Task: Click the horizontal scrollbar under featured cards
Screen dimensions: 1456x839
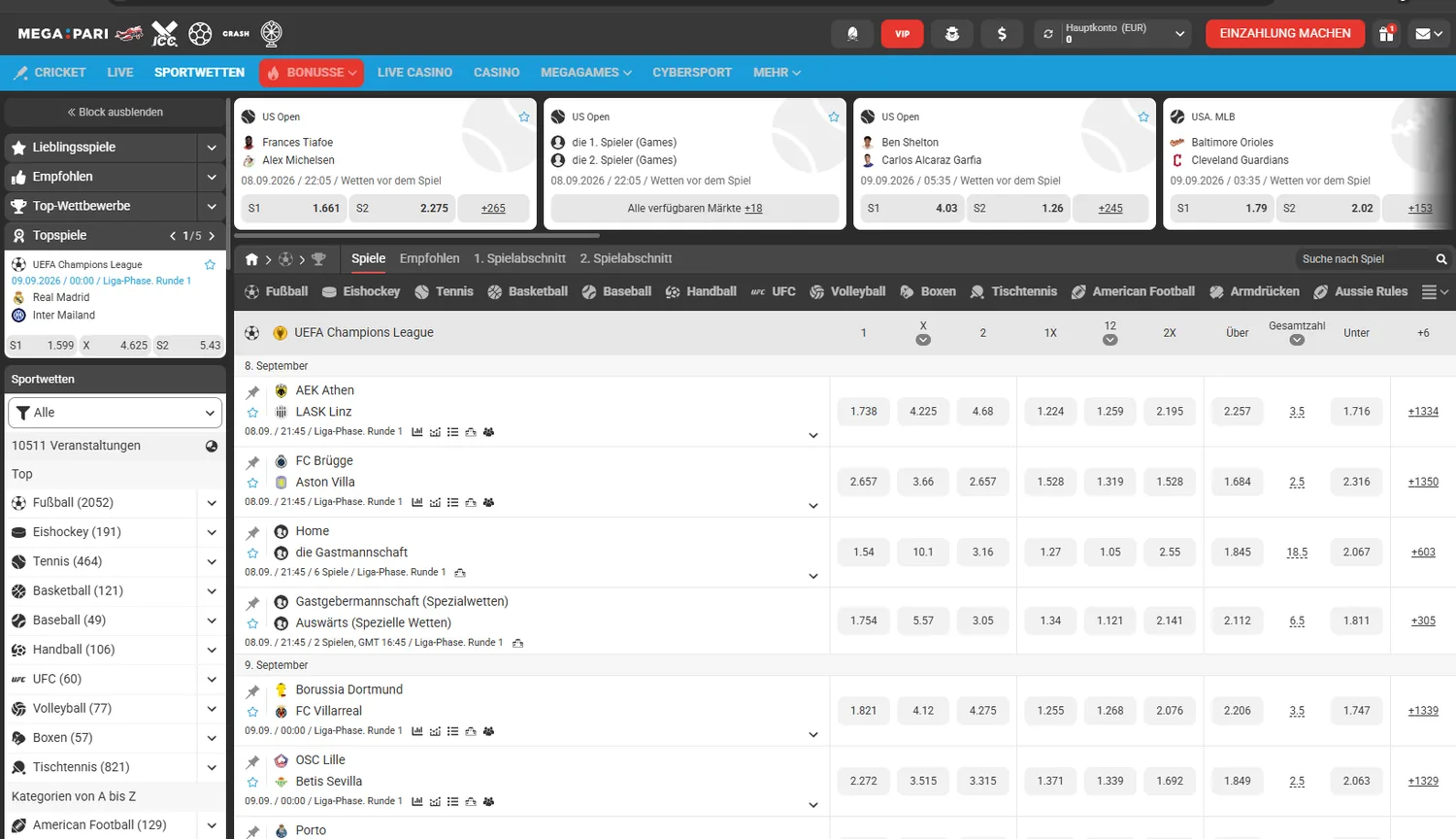Action: (x=417, y=235)
